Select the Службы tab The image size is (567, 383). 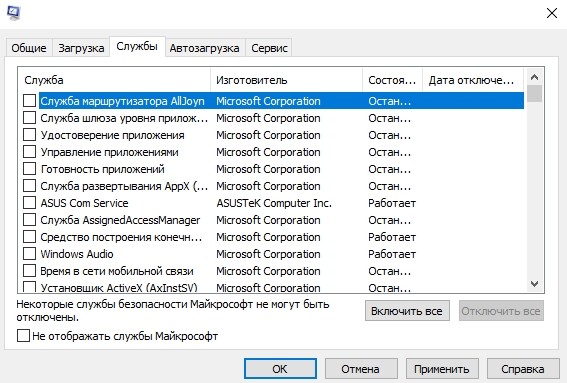coord(137,46)
